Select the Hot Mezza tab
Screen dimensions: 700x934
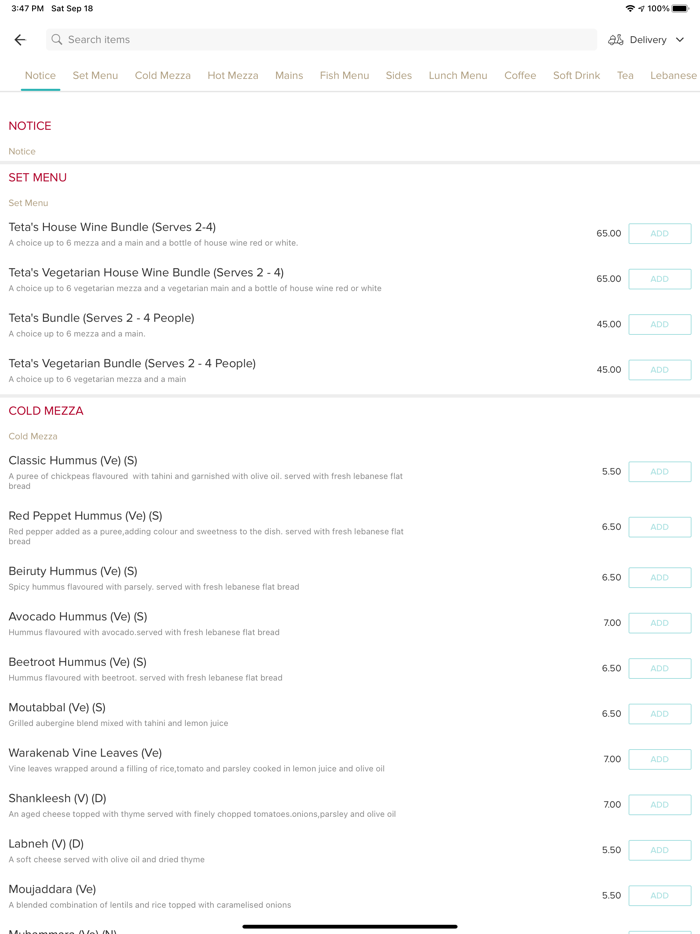click(x=233, y=75)
